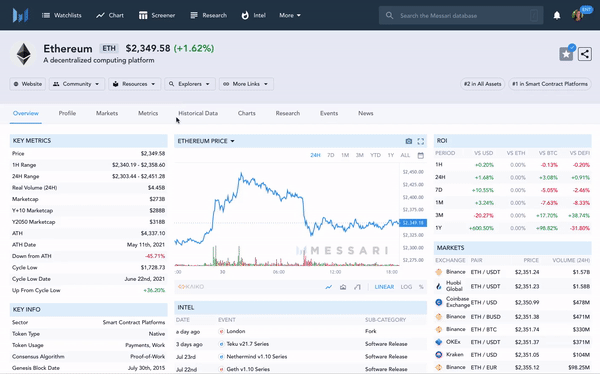Open the More Links dropdown

246,84
